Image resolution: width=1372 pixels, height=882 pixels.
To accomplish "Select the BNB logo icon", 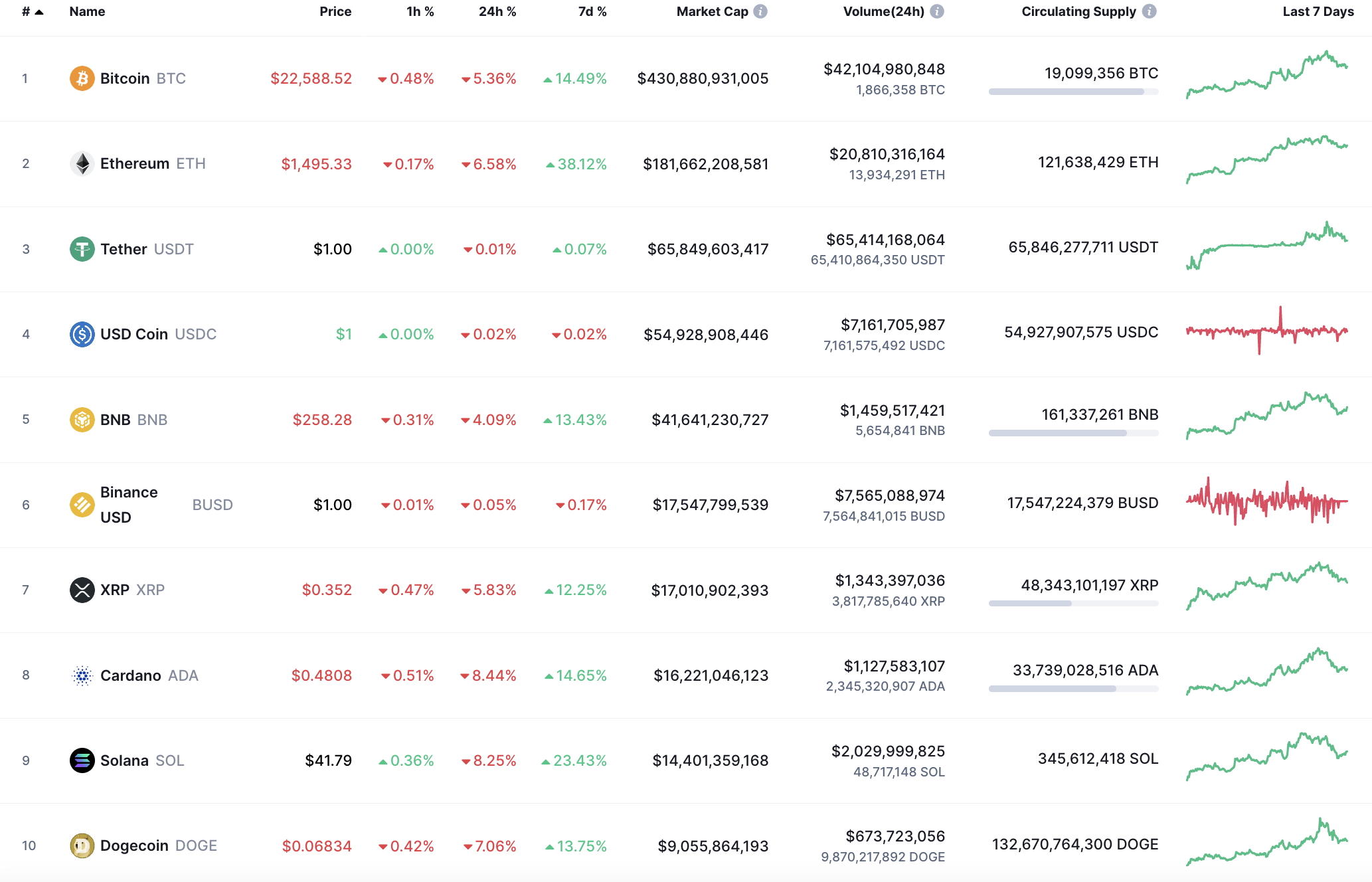I will 82,419.
